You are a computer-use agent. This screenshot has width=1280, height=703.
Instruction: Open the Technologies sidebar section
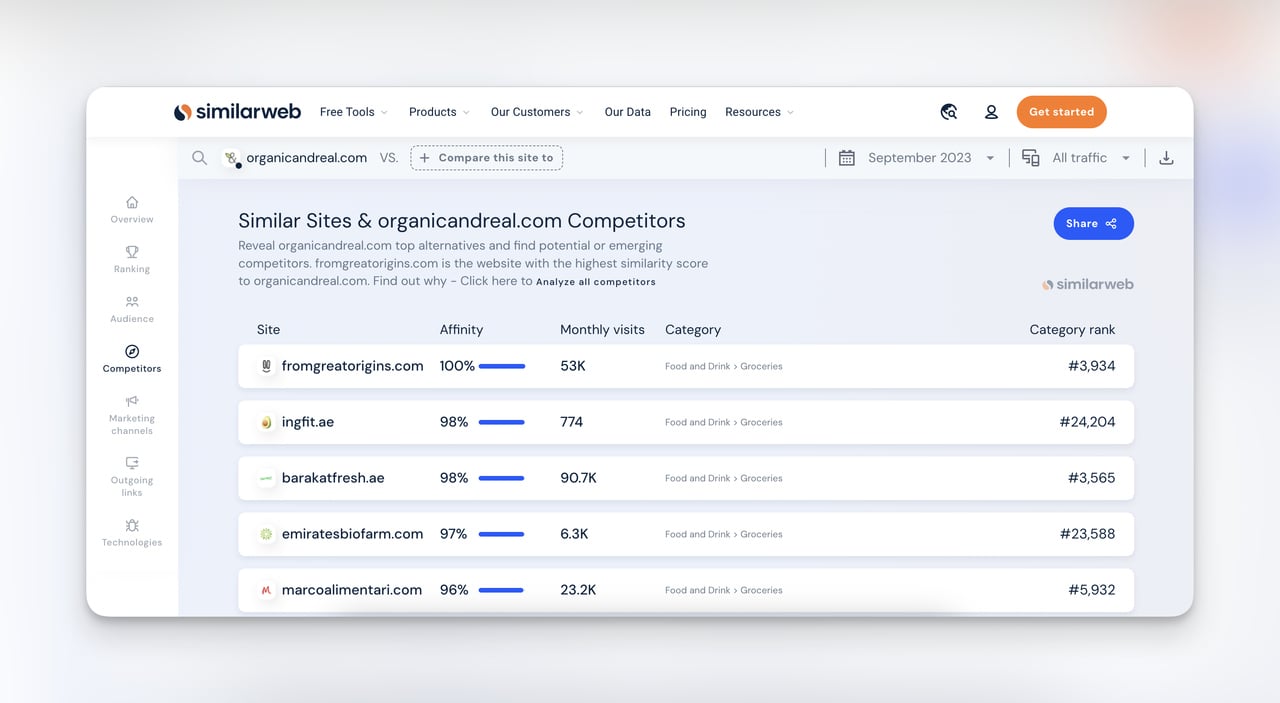click(x=132, y=533)
